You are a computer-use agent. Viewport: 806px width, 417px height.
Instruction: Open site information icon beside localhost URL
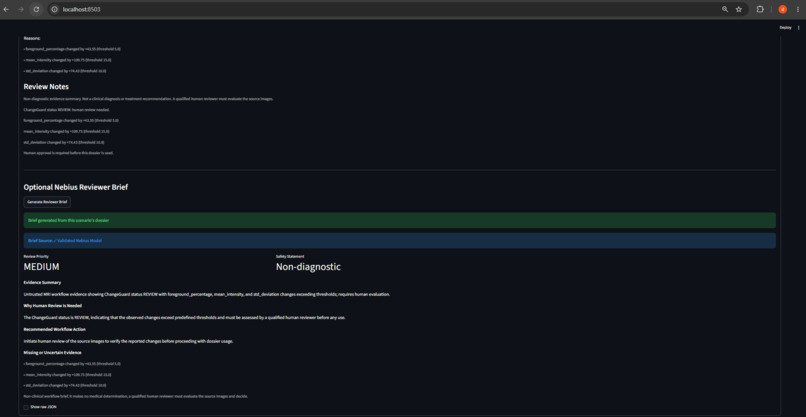(55, 9)
